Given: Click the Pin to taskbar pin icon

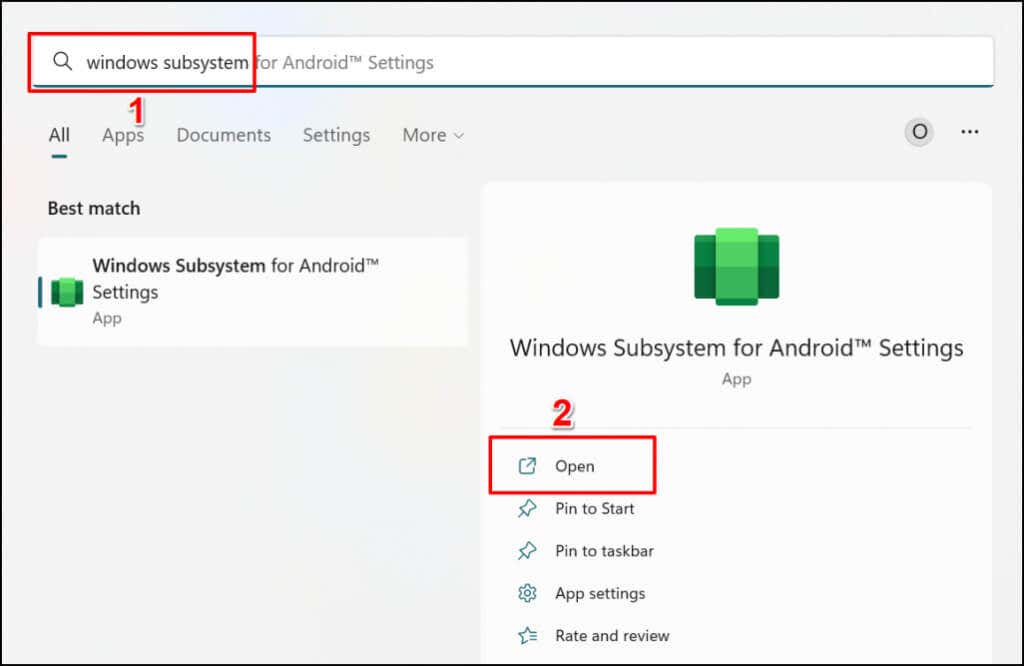Looking at the screenshot, I should (x=527, y=550).
